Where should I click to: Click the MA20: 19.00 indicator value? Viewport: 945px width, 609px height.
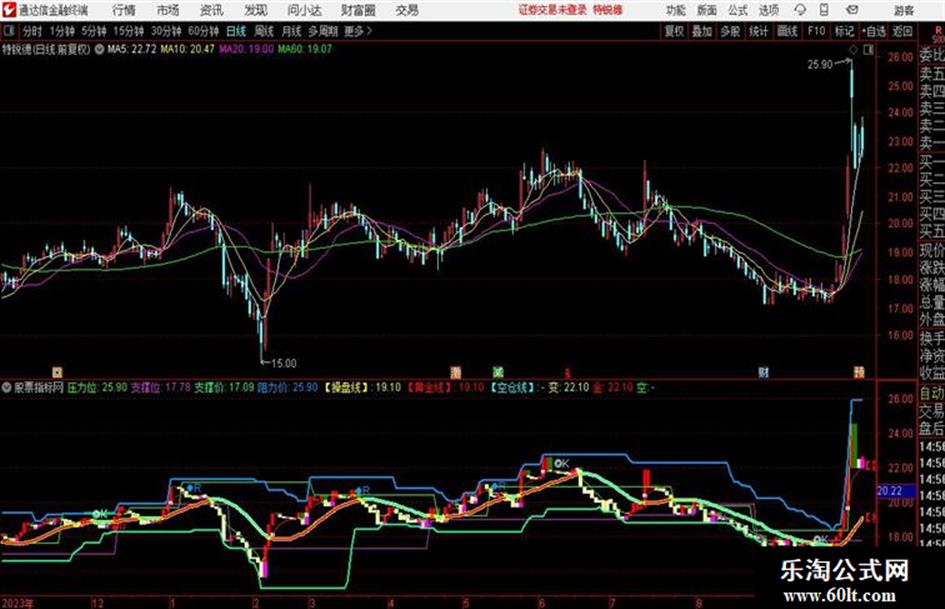pos(246,49)
